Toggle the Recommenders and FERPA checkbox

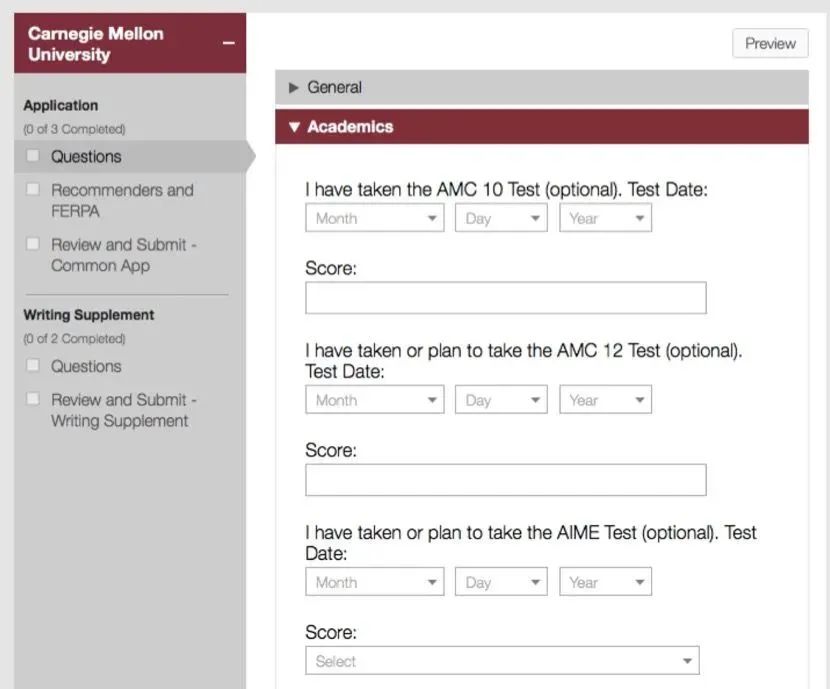(x=33, y=189)
